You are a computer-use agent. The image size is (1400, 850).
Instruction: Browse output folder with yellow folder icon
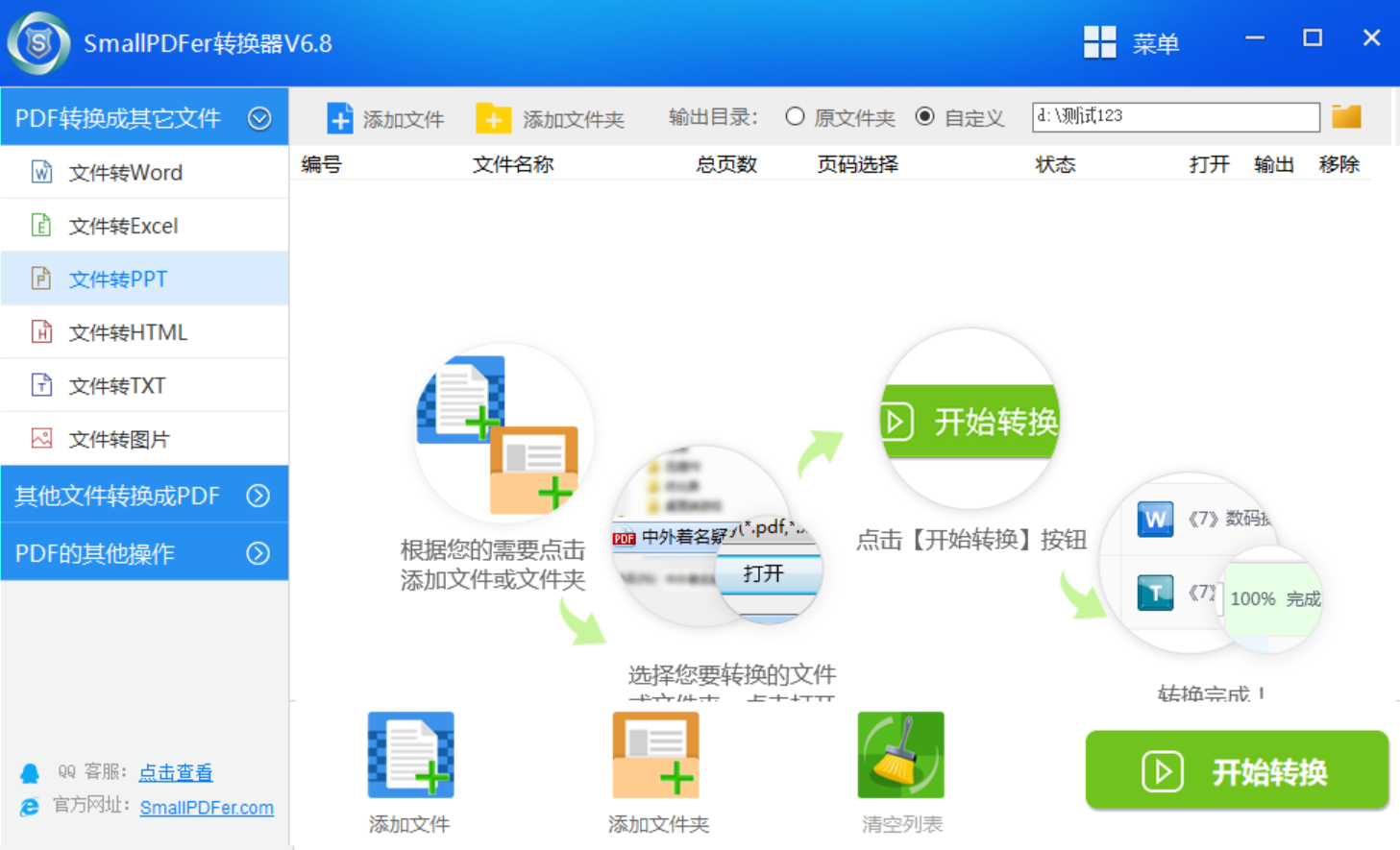tap(1346, 116)
